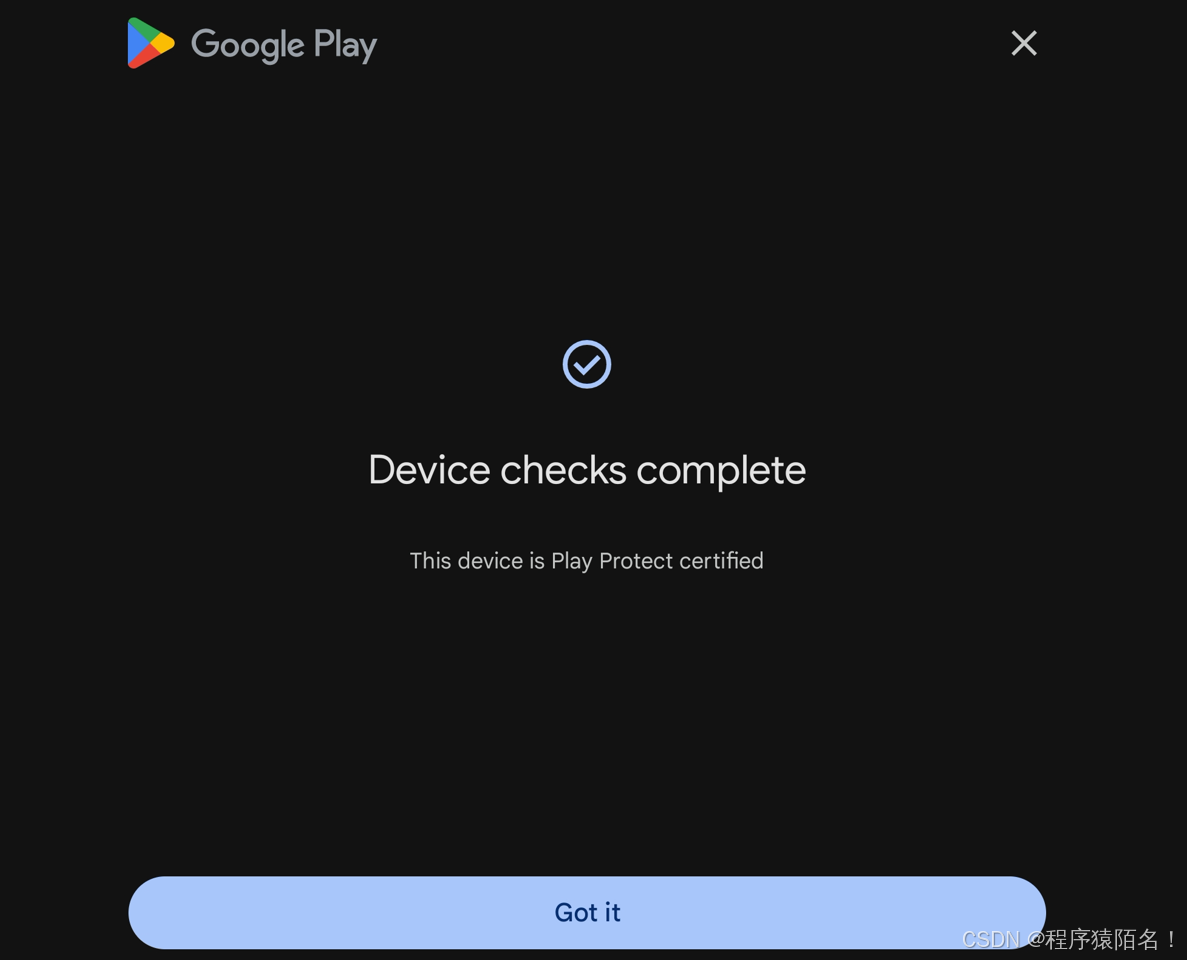Screen dimensions: 1187x960
Task: Click the Play Protect certified message
Action: coord(587,561)
